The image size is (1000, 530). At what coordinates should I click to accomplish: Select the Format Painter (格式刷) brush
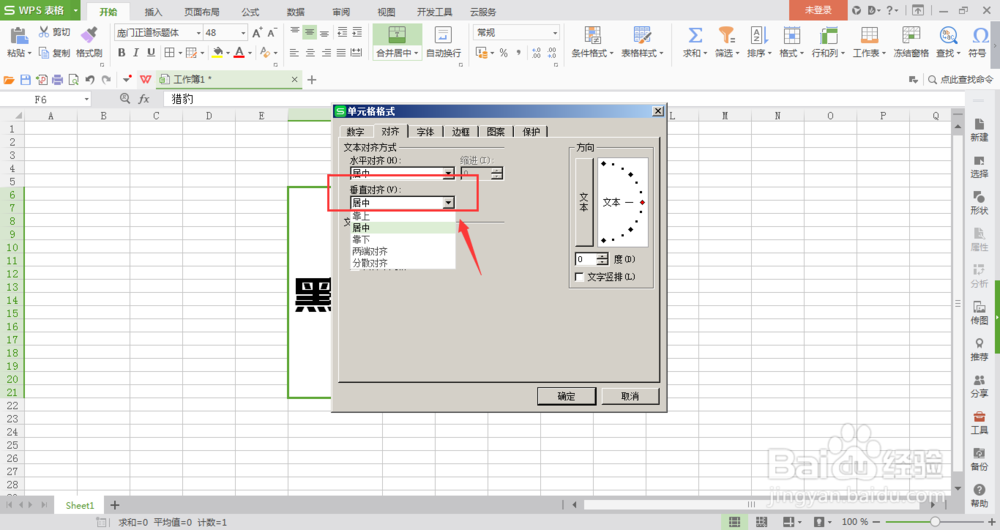tap(89, 35)
